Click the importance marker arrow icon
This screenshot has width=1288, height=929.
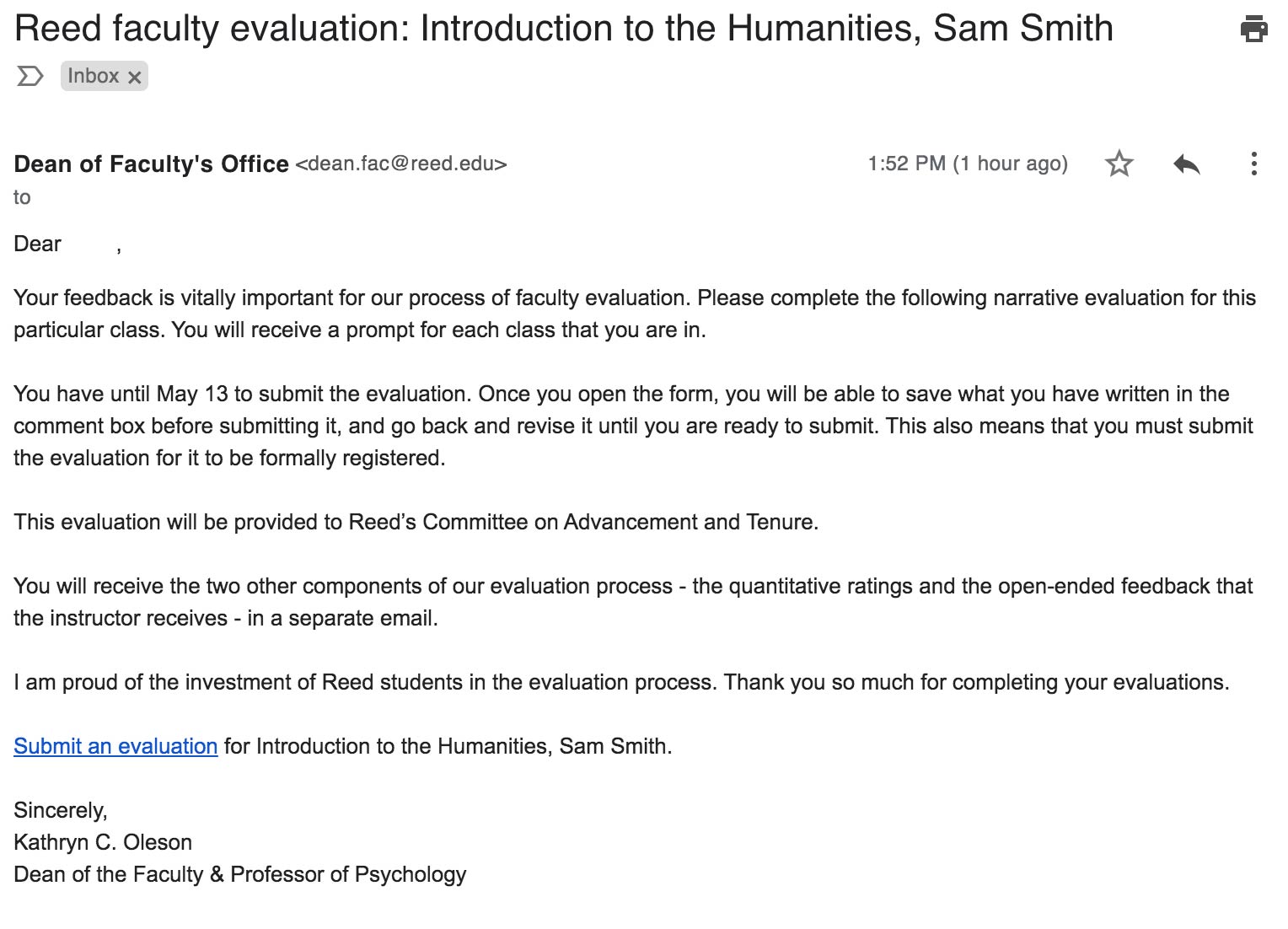click(x=30, y=77)
